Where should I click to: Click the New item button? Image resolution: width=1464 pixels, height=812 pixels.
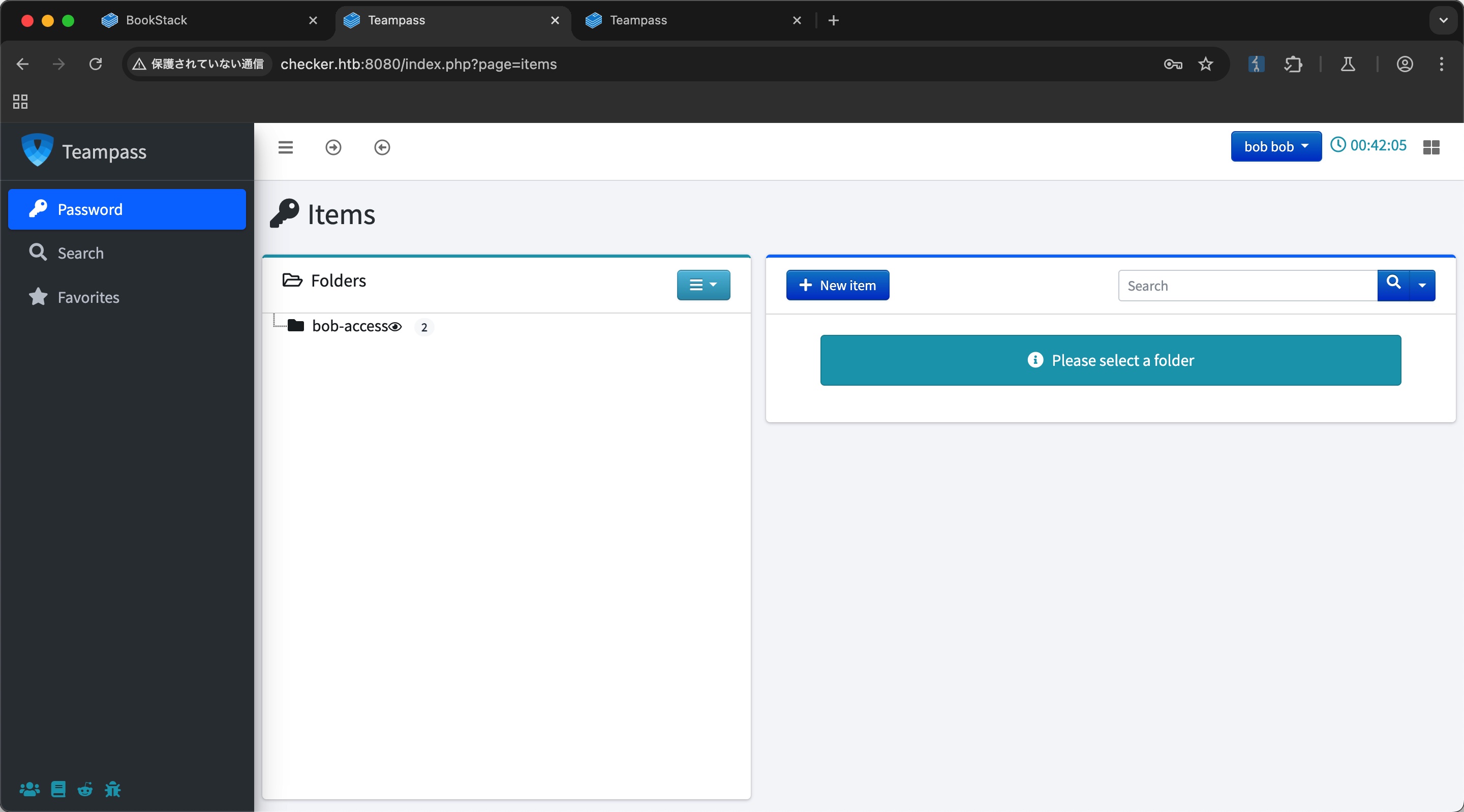click(x=837, y=285)
